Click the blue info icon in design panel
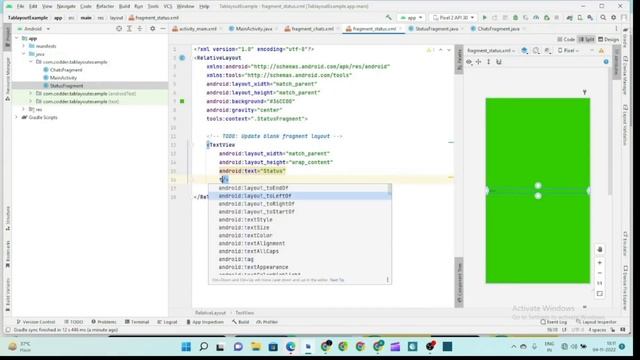The image size is (640, 360). 606,62
